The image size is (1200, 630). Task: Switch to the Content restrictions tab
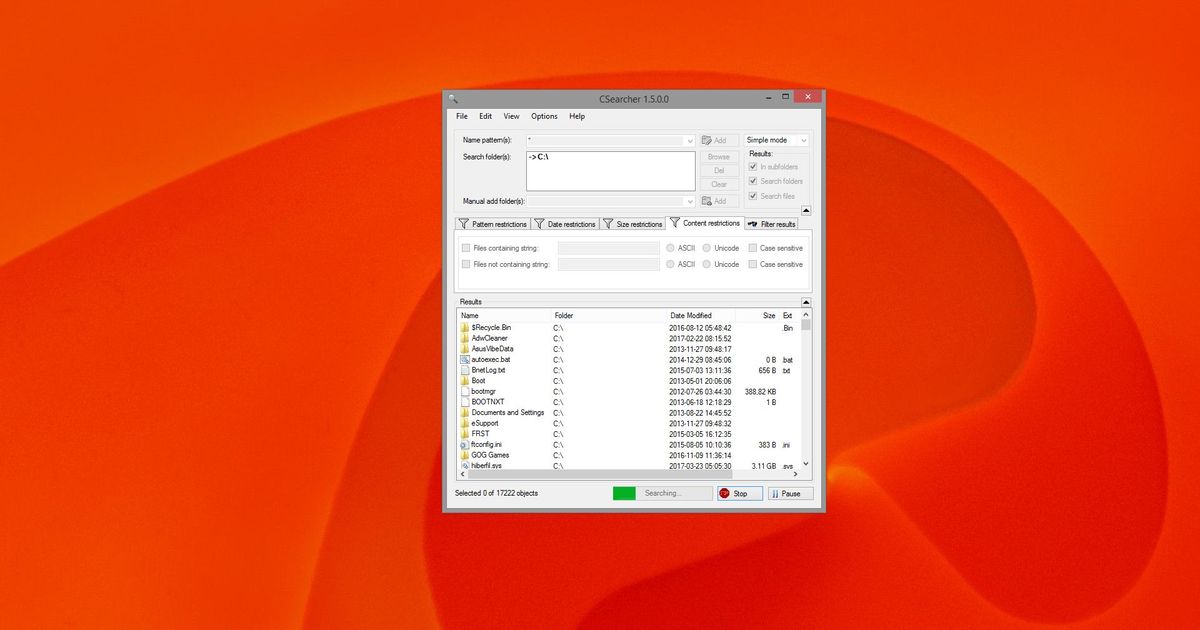[705, 223]
